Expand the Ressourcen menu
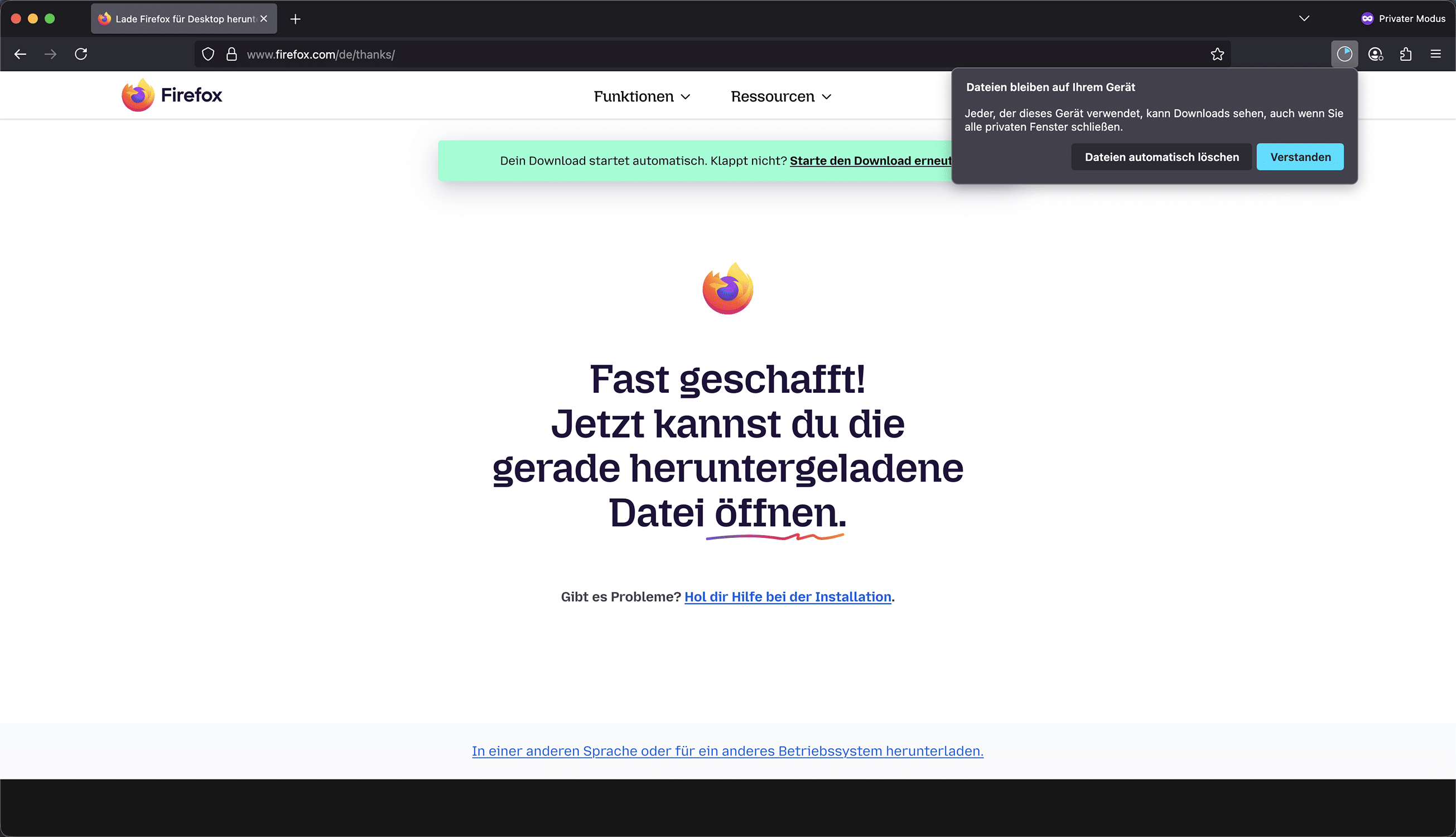This screenshot has height=837, width=1456. click(x=781, y=97)
